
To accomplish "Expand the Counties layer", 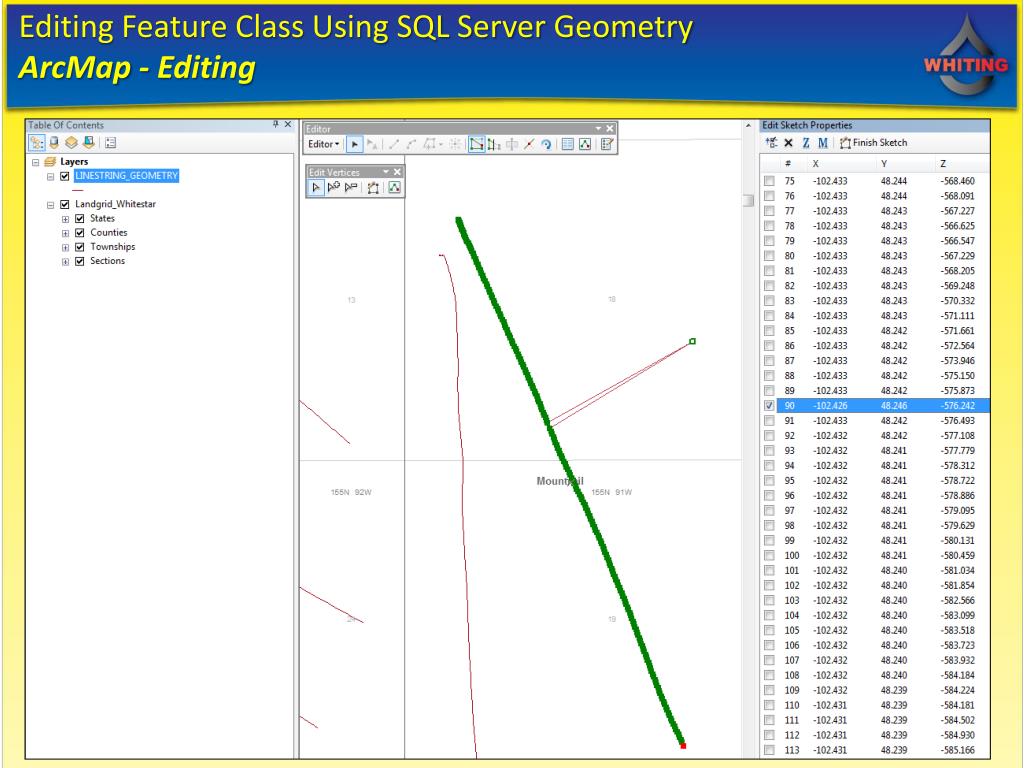I will point(65,234).
